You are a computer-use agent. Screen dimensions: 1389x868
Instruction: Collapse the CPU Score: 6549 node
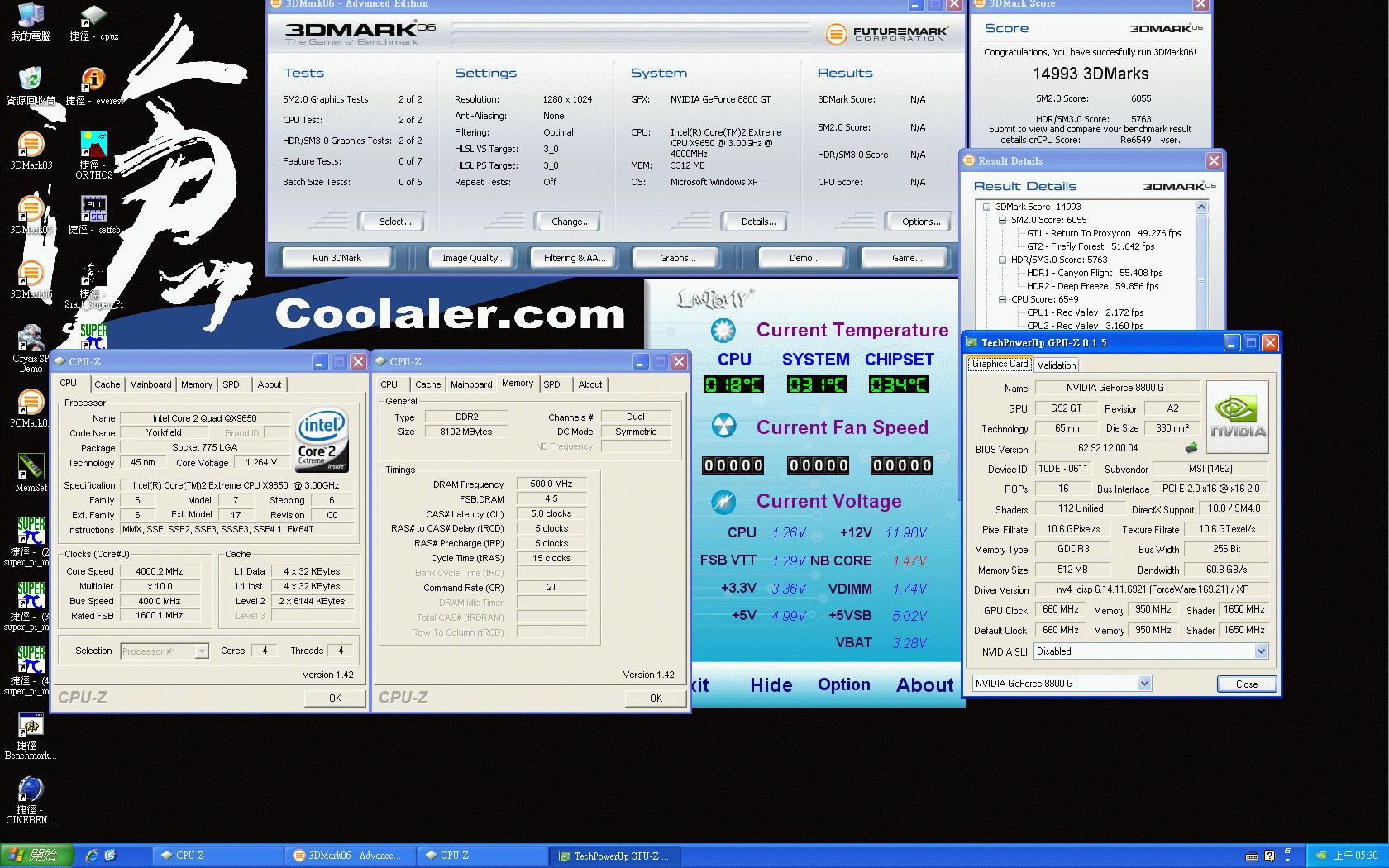point(1002,300)
